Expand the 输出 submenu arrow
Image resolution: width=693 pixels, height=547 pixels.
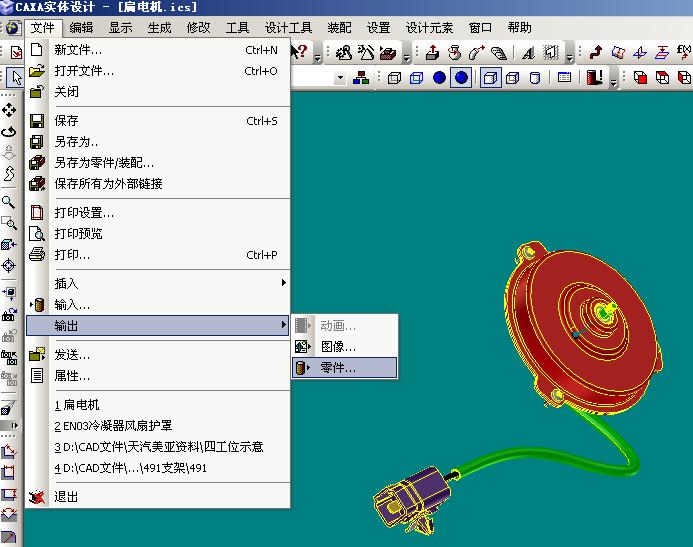[284, 325]
